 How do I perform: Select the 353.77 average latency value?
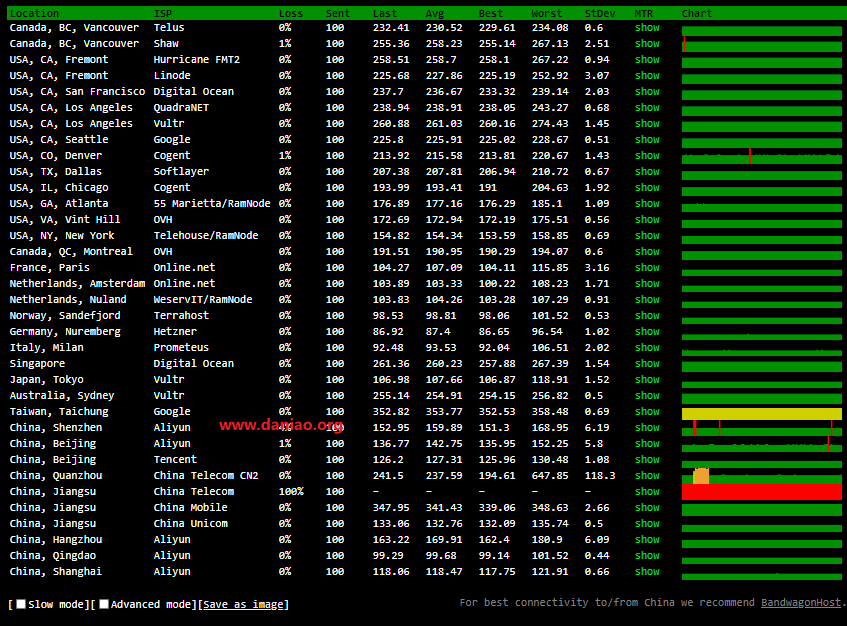click(x=444, y=412)
